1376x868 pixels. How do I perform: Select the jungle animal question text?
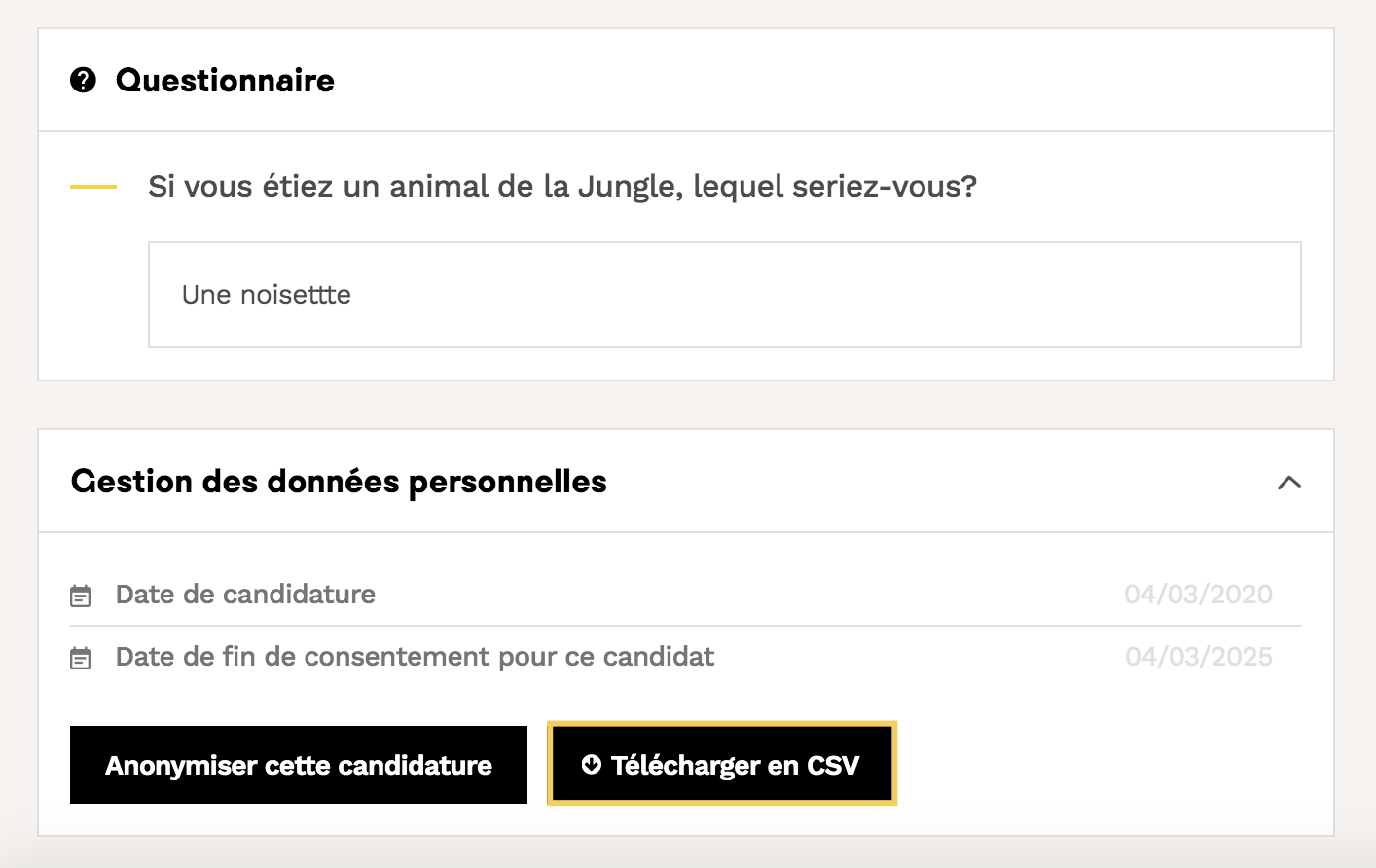tap(561, 186)
